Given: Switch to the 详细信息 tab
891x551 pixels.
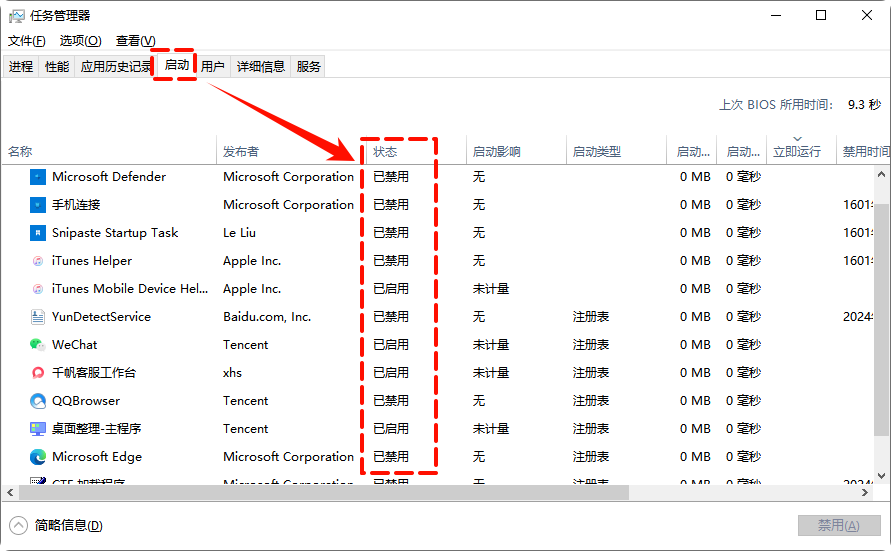Looking at the screenshot, I should coord(260,66).
